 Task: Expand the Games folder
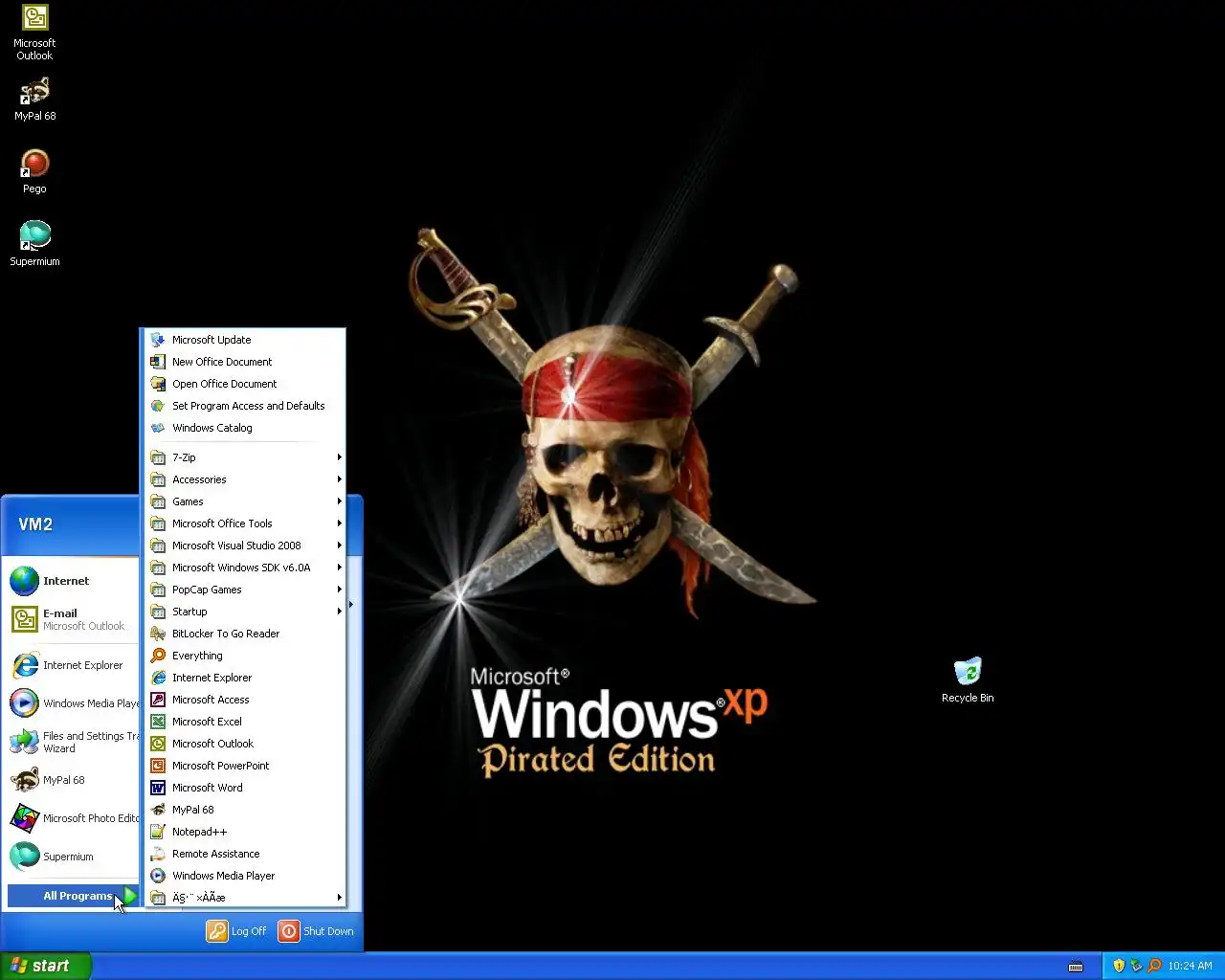pos(244,501)
